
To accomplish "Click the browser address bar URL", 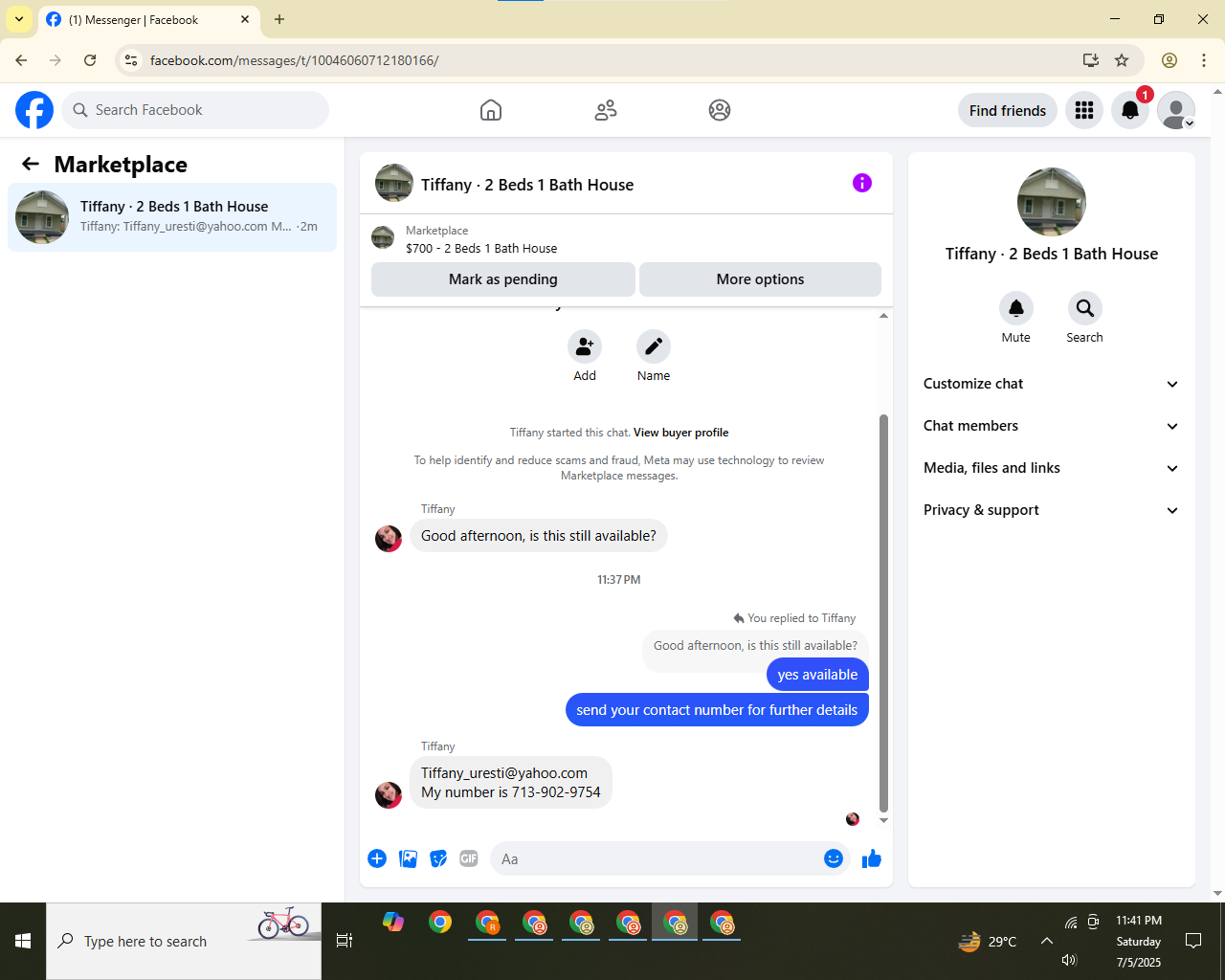I will 295,60.
